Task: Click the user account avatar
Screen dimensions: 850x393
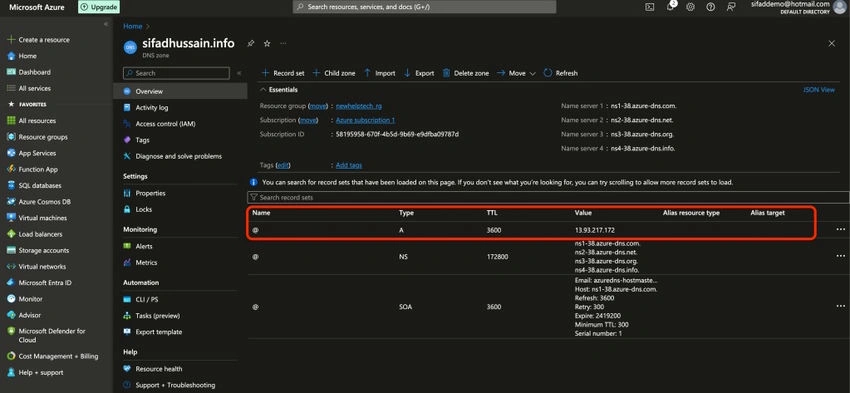Action: pos(839,7)
